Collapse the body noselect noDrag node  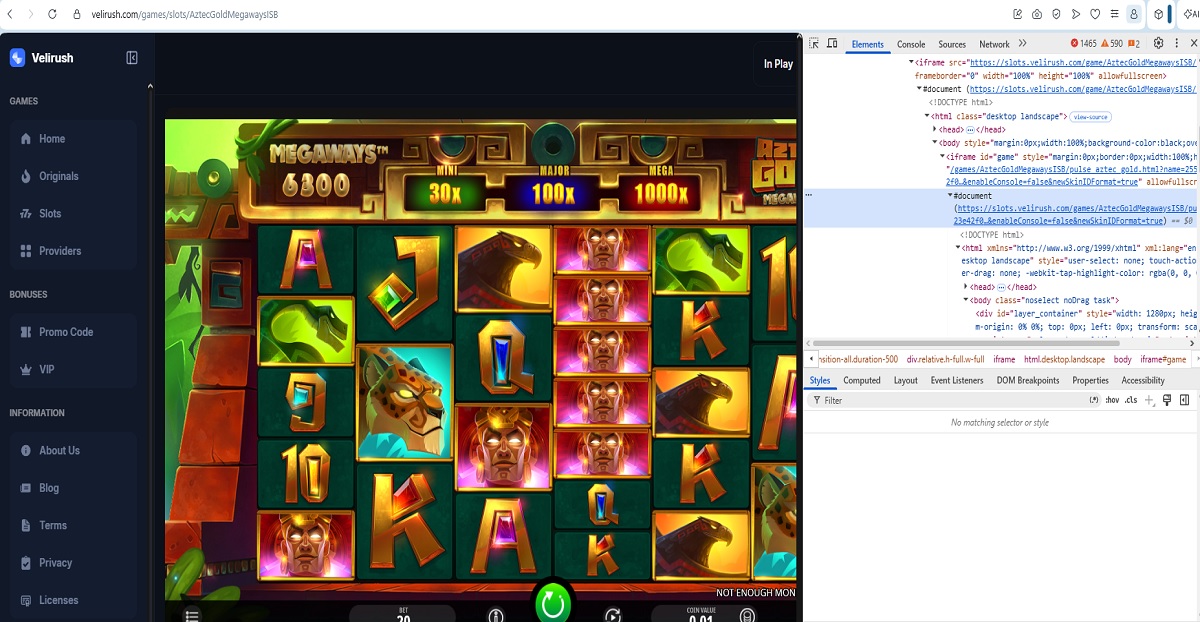[x=966, y=300]
